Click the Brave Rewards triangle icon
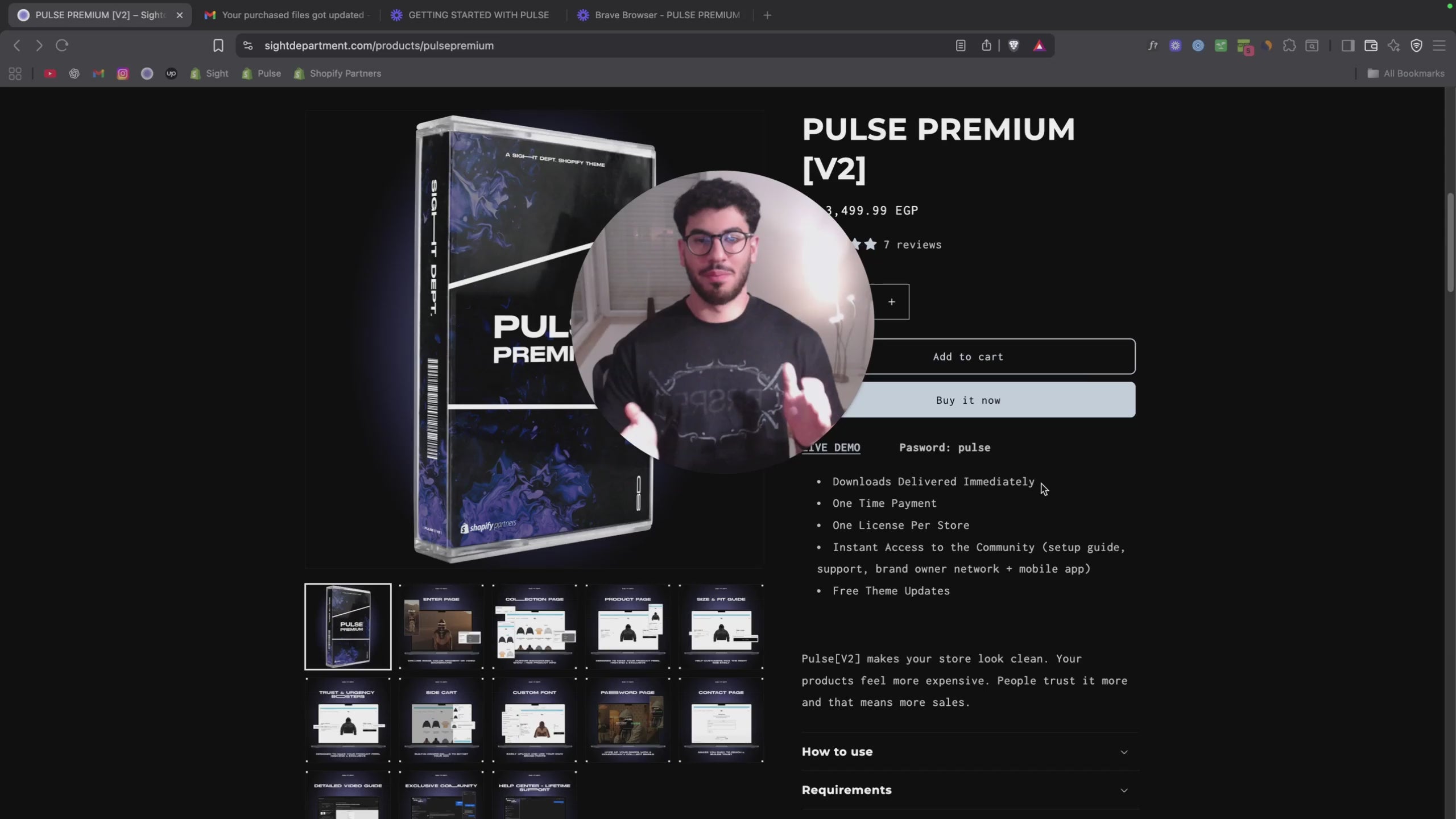Image resolution: width=1456 pixels, height=819 pixels. [x=1039, y=45]
